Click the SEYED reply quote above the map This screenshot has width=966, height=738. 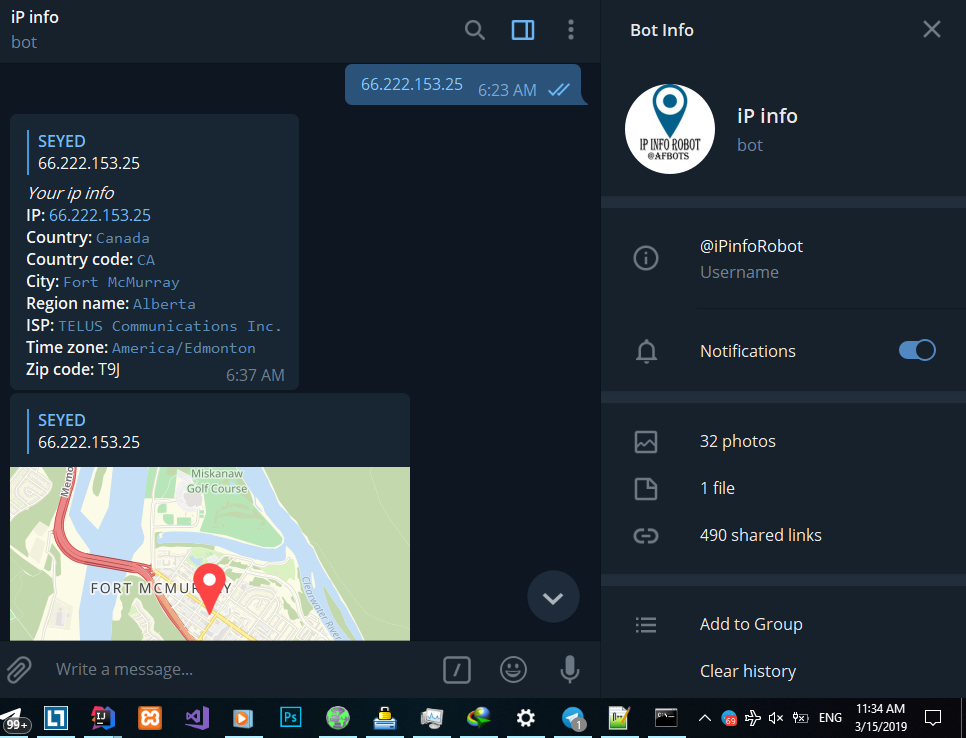click(89, 431)
